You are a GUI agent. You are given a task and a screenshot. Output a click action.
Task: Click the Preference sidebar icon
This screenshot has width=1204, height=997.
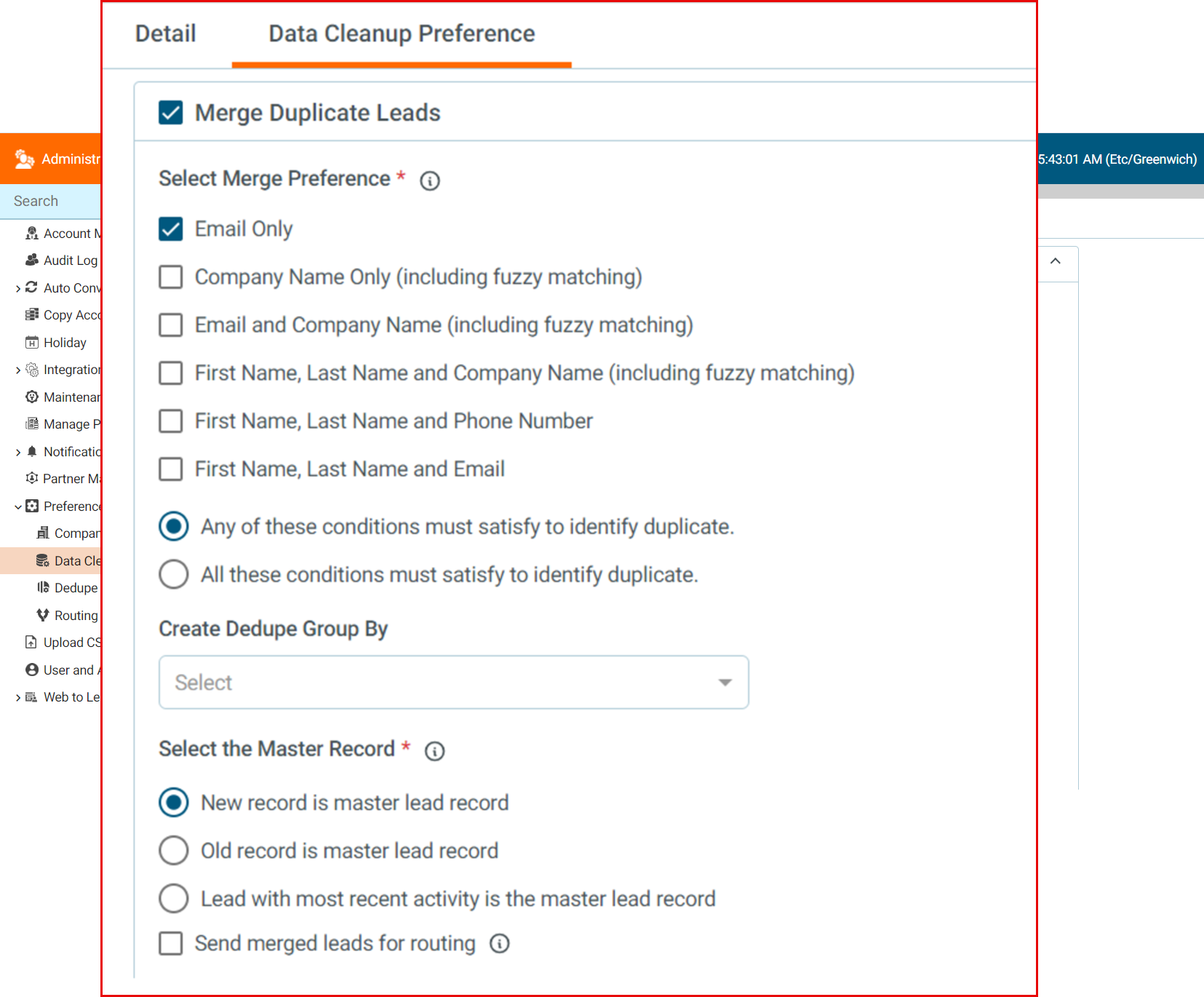click(32, 506)
